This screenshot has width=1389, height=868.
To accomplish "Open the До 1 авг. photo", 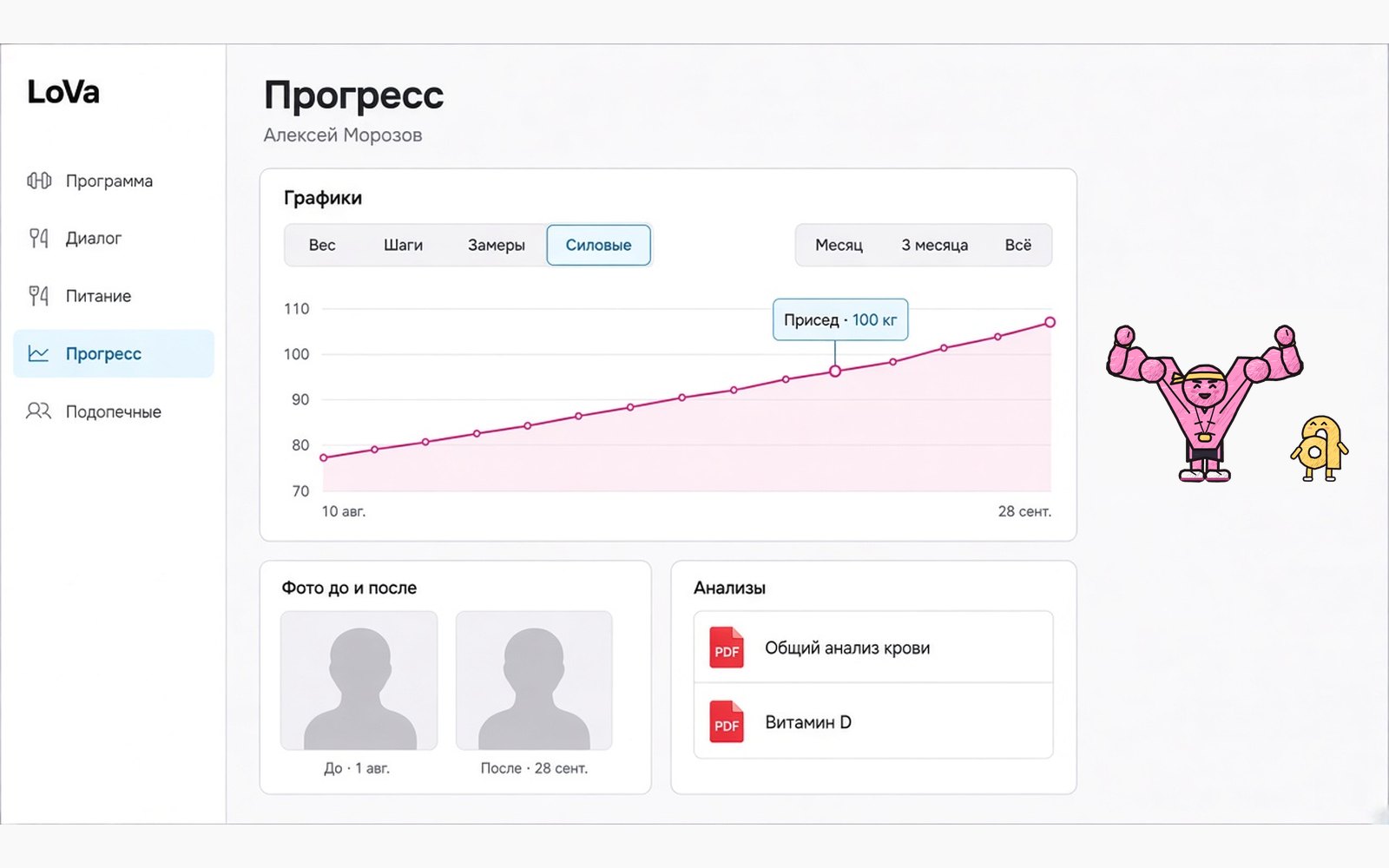I will (x=359, y=681).
